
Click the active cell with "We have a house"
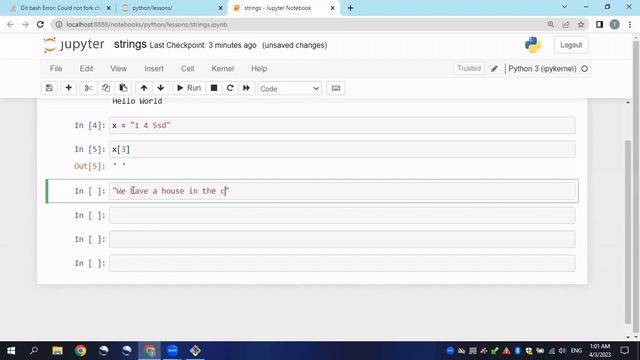click(x=342, y=191)
